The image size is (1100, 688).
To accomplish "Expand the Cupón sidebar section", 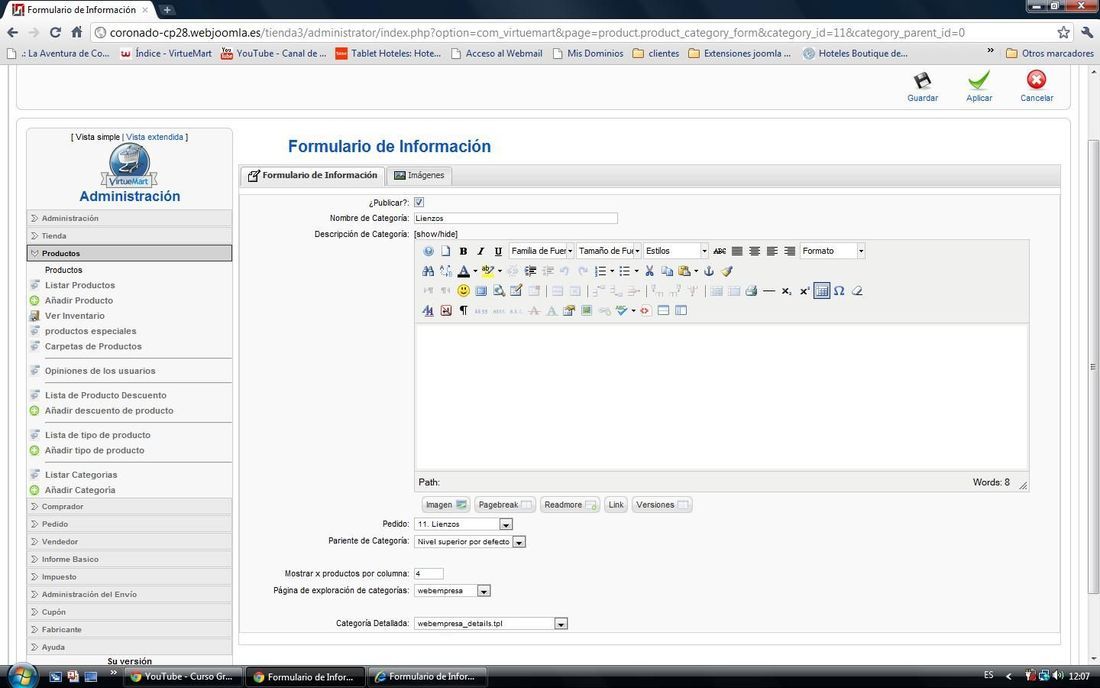I will tap(129, 612).
